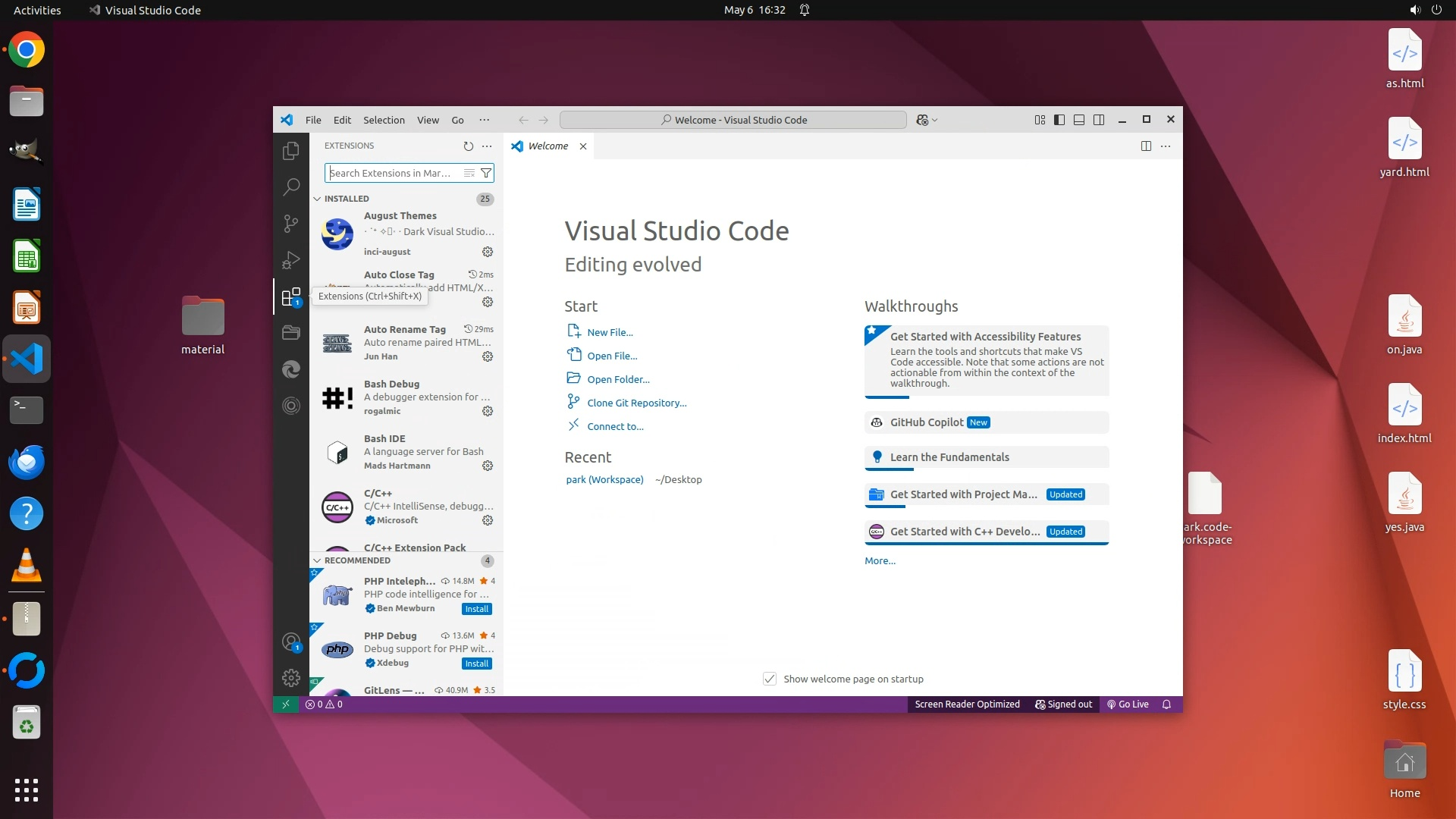This screenshot has height=819, width=1456.
Task: Toggle the bottom panel layout button
Action: [1079, 120]
